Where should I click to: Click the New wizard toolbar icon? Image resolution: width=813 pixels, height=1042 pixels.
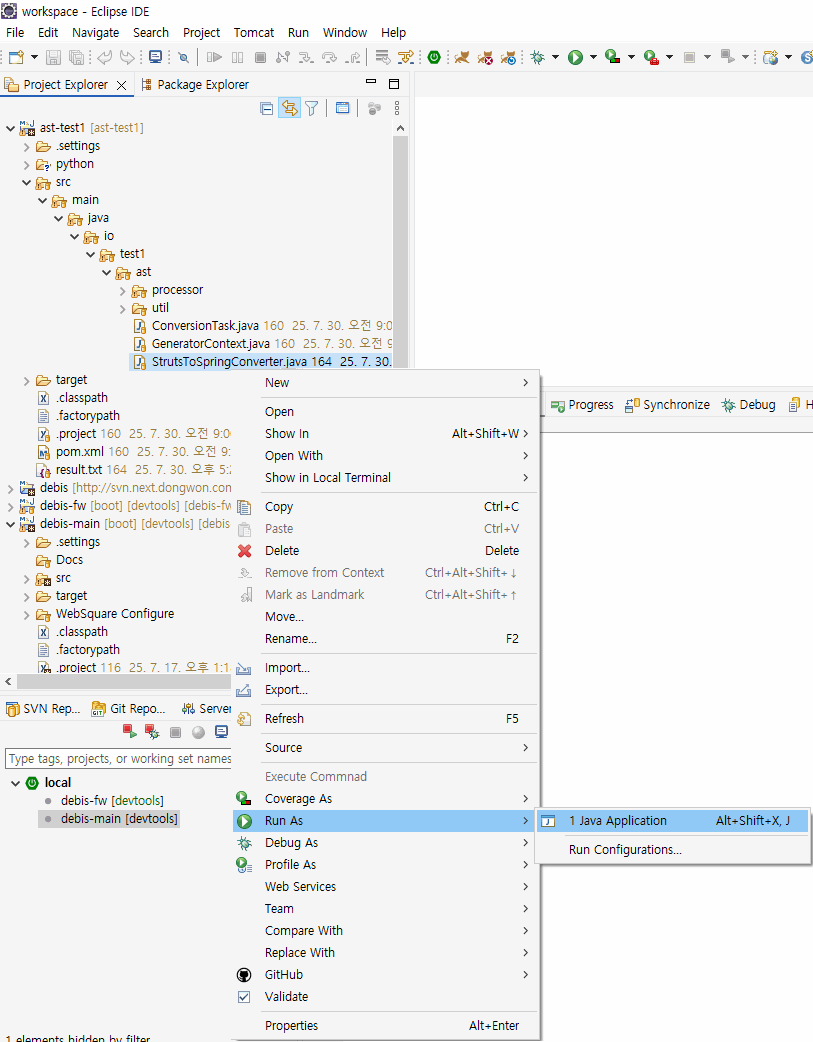(16, 57)
